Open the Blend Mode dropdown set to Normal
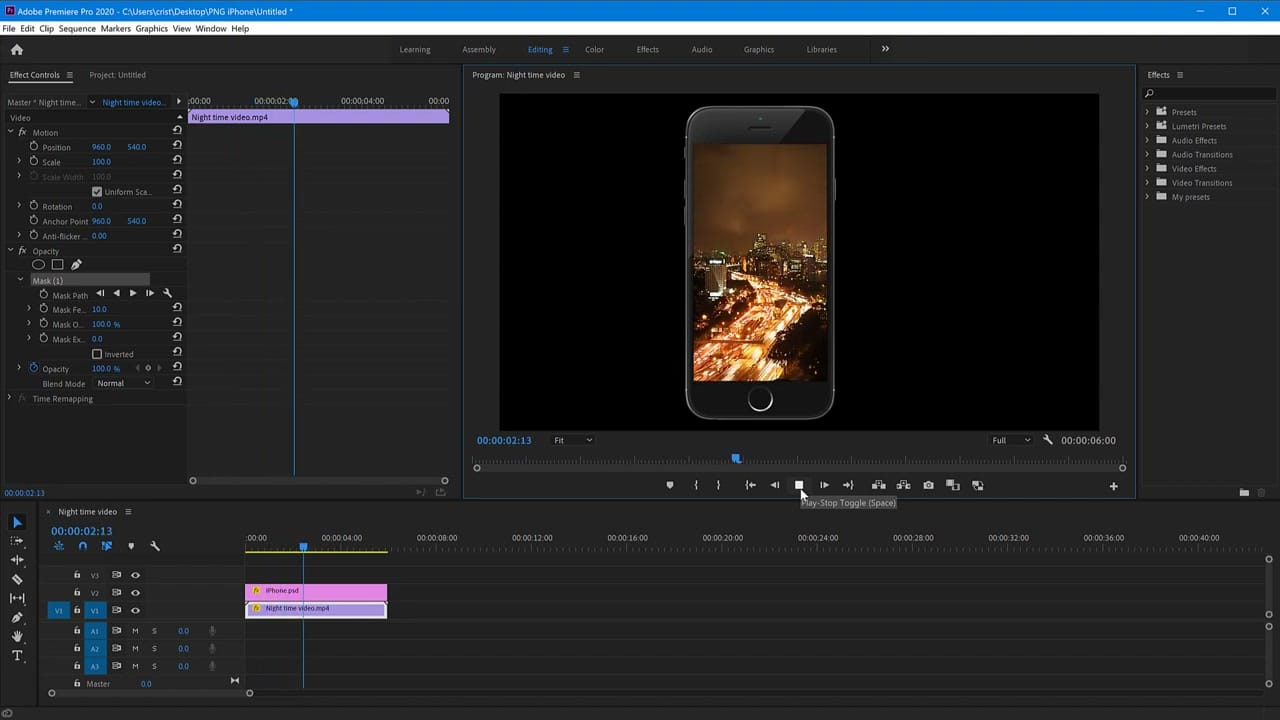Viewport: 1280px width, 720px height. (122, 383)
